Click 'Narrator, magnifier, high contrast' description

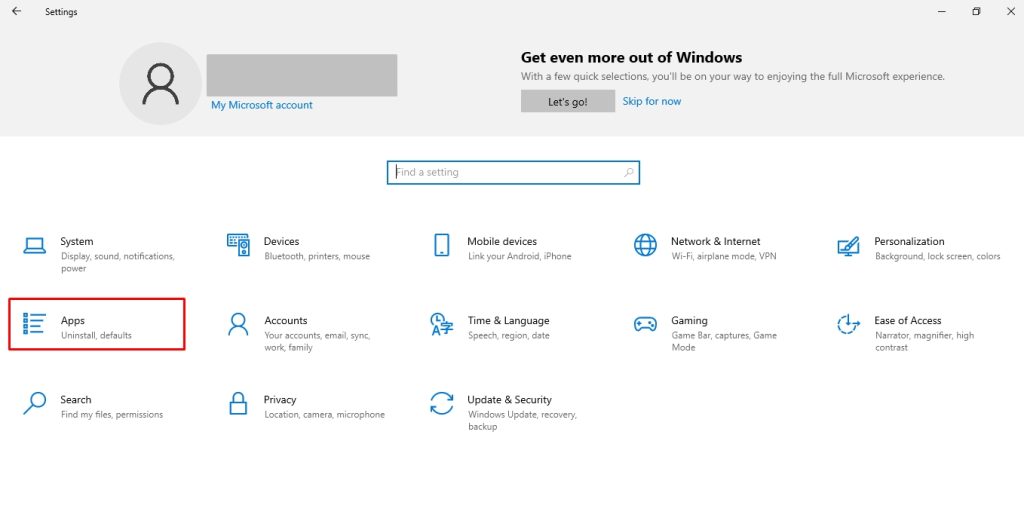pyautogui.click(x=924, y=342)
